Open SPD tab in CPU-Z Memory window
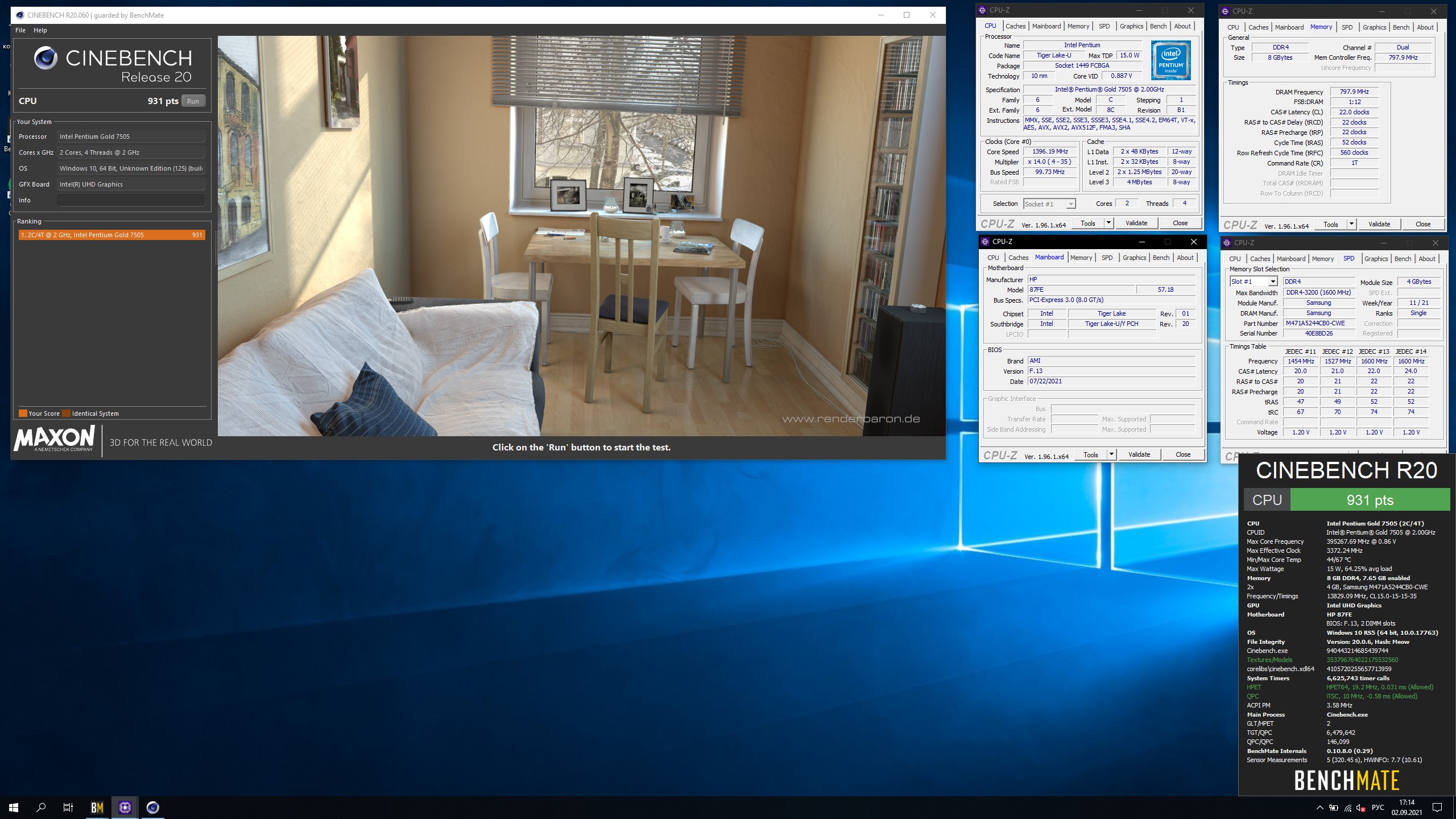Viewport: 1456px width, 819px height. tap(1347, 27)
